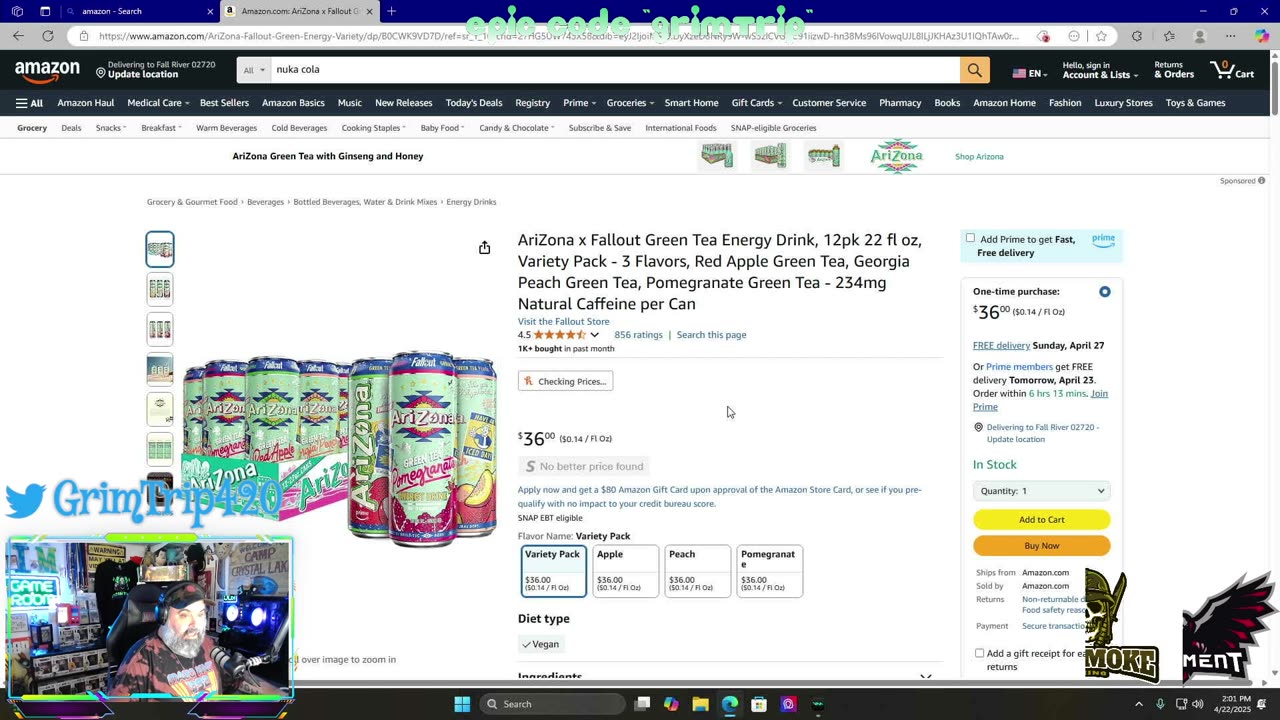Open the Medical Care dropdown

pos(158,103)
